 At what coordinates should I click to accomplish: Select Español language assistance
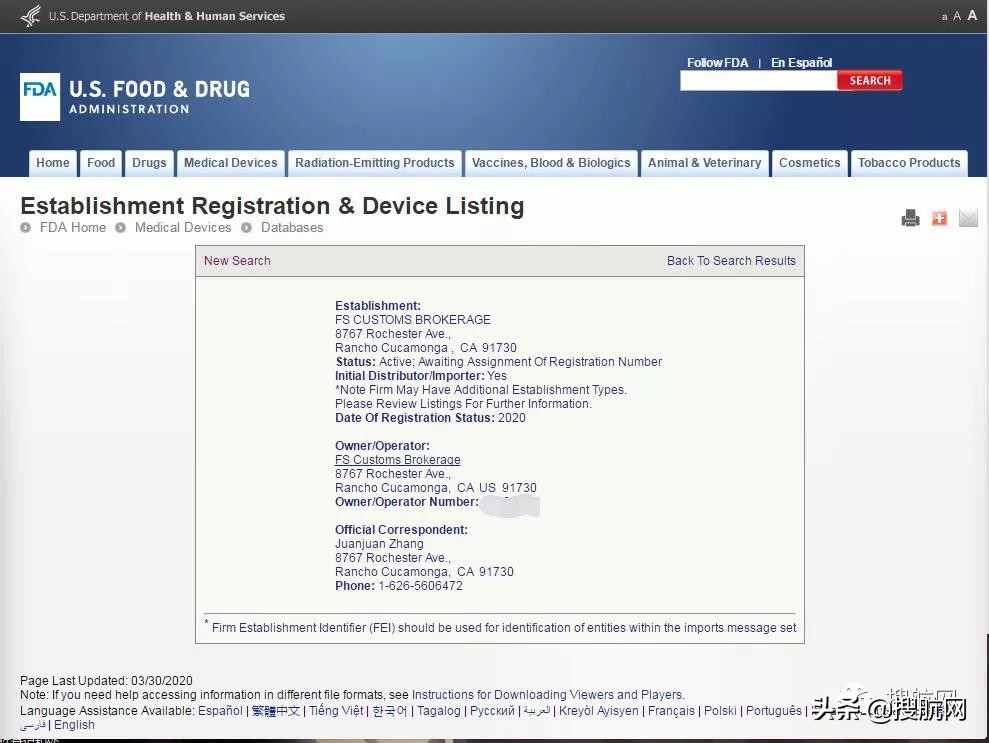click(220, 711)
